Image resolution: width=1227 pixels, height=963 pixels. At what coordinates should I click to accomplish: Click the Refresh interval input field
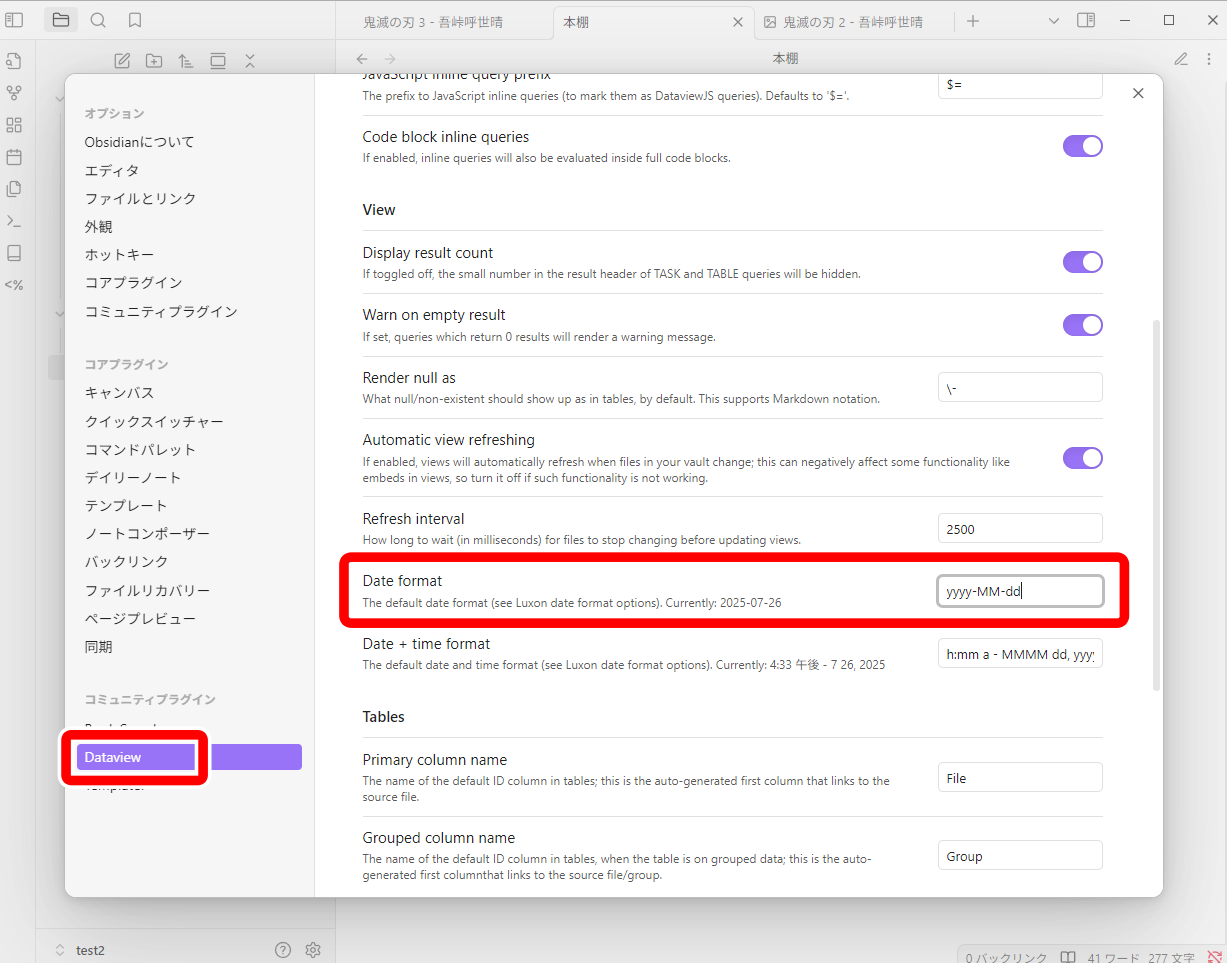(1020, 529)
